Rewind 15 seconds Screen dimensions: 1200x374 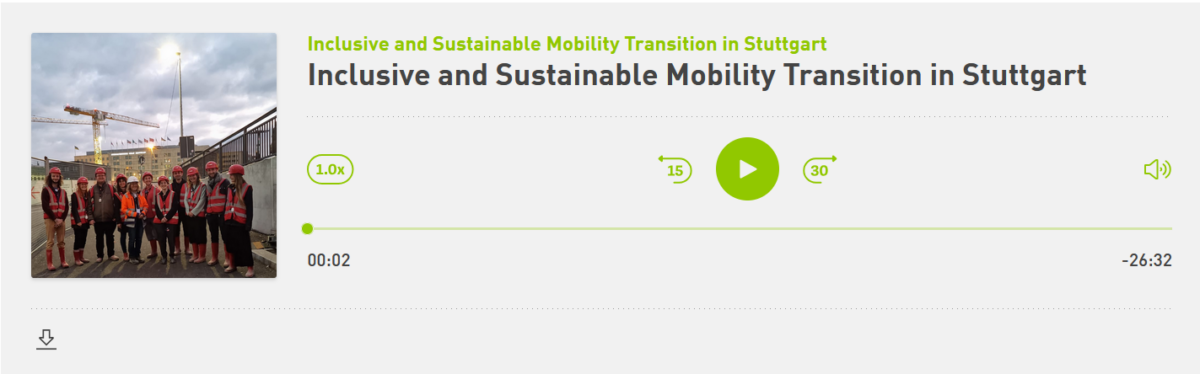pos(675,169)
